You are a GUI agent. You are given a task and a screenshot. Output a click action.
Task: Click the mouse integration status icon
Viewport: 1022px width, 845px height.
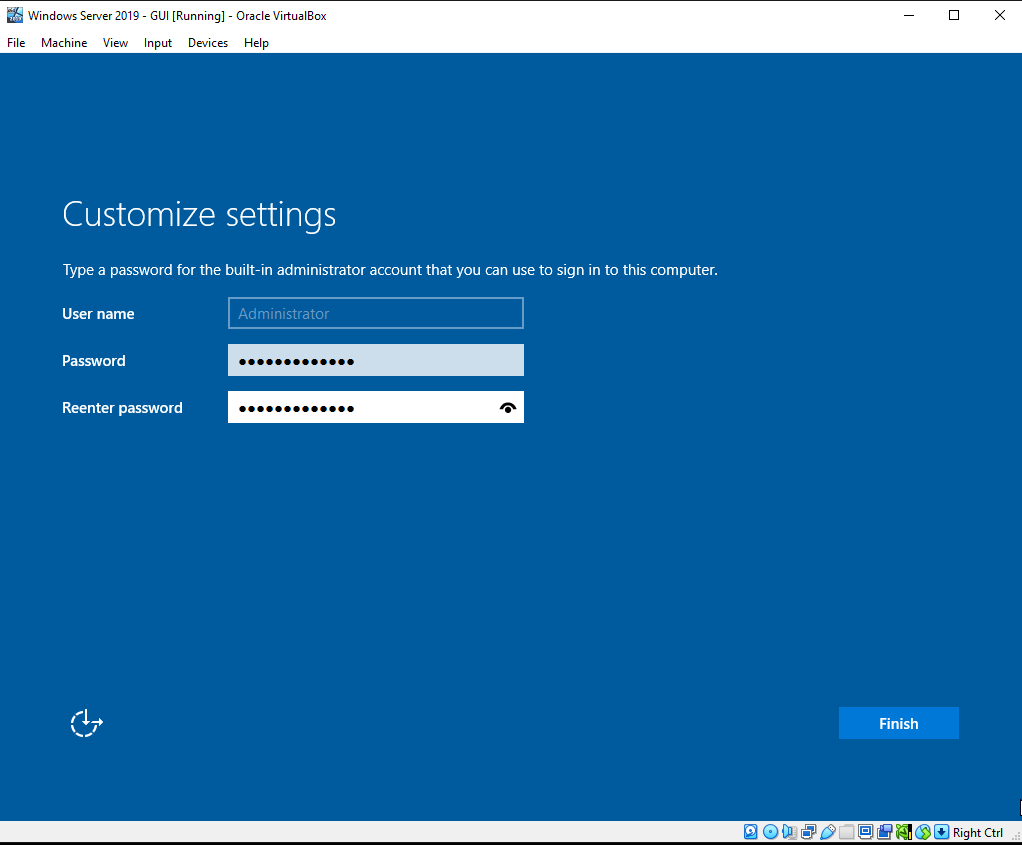923,832
